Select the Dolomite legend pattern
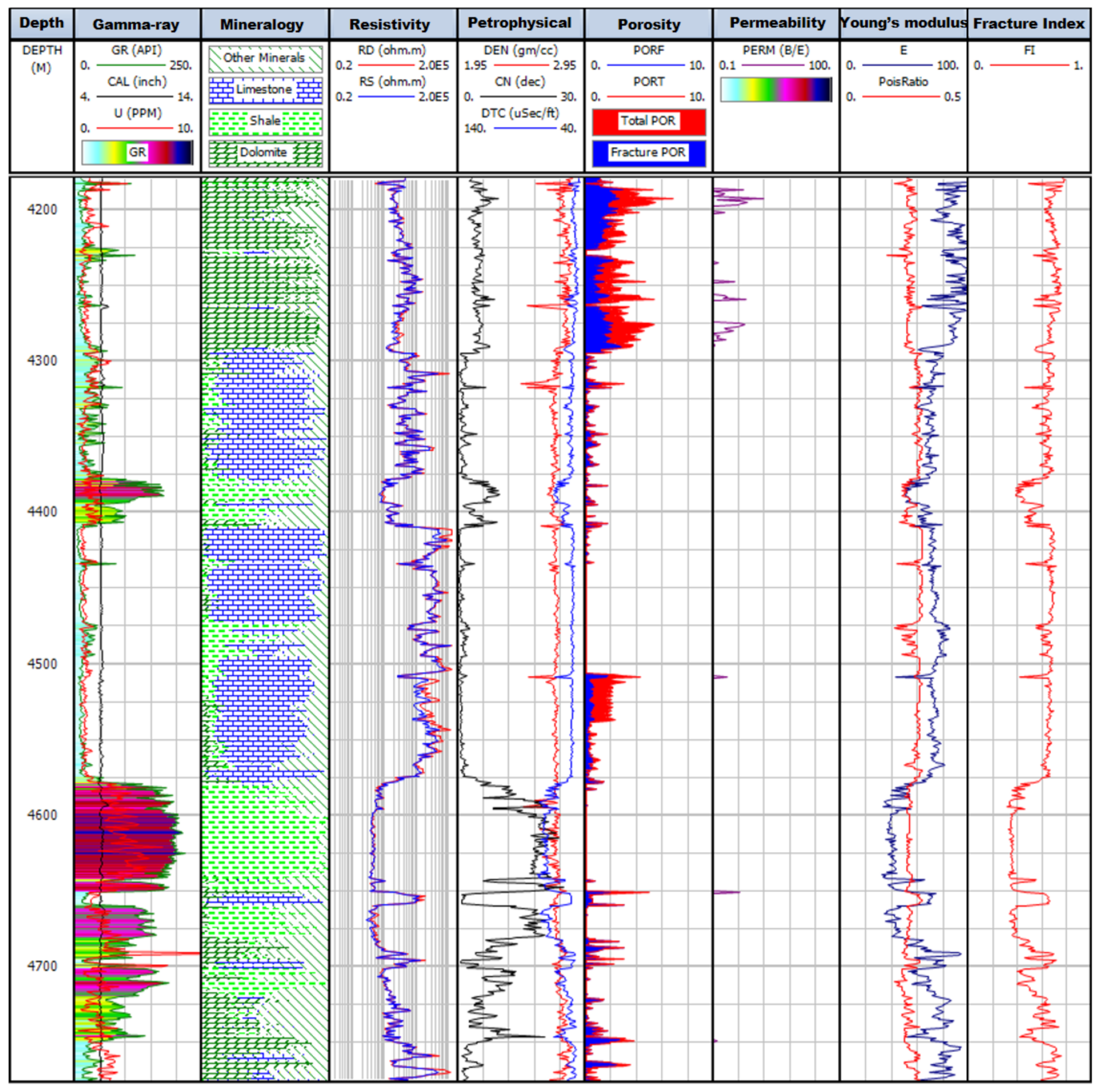 [265, 153]
